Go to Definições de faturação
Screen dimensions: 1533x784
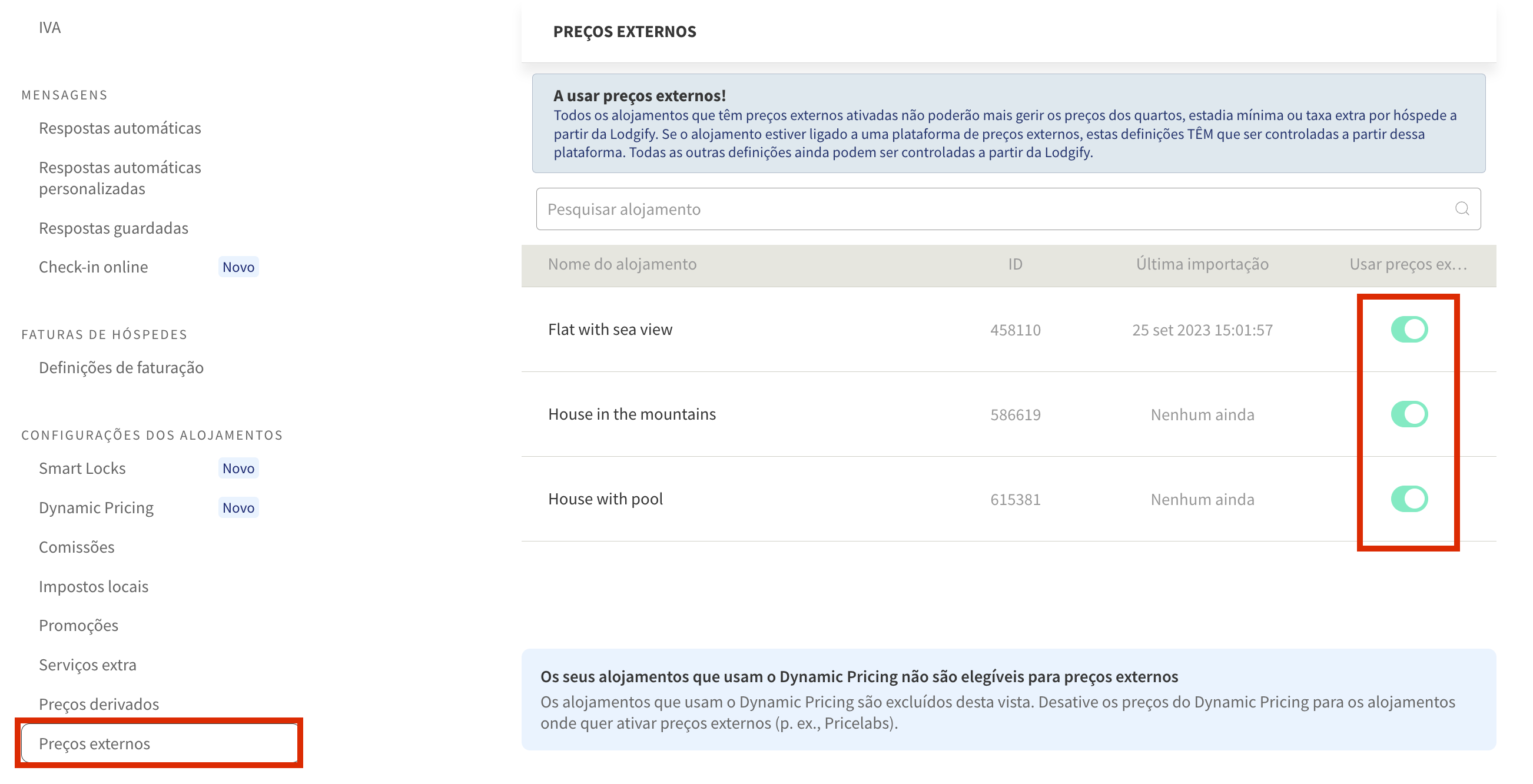121,368
